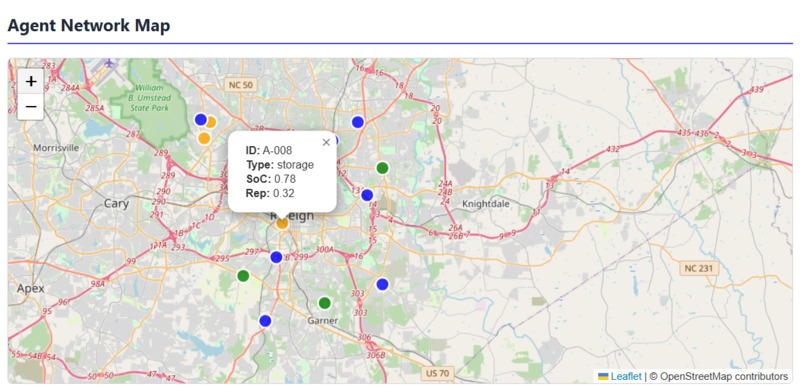806x388 pixels.
Task: Click the Type: storage line in popup
Action: click(x=280, y=164)
